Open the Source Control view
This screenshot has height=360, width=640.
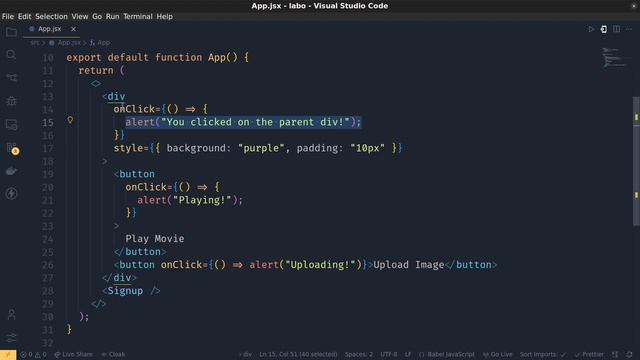coord(11,78)
